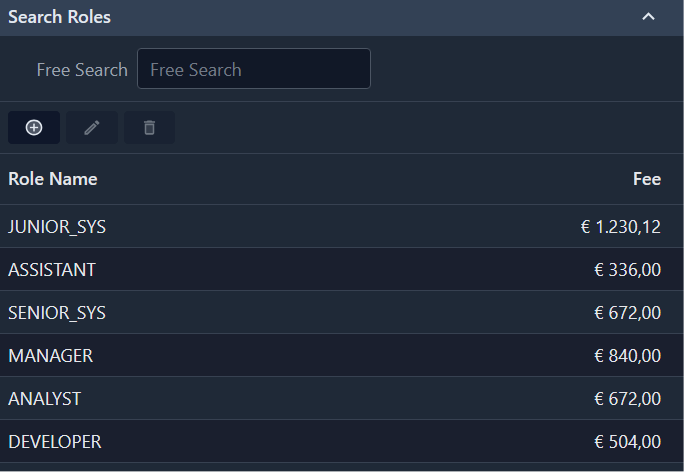Click the Free Search label

82,70
